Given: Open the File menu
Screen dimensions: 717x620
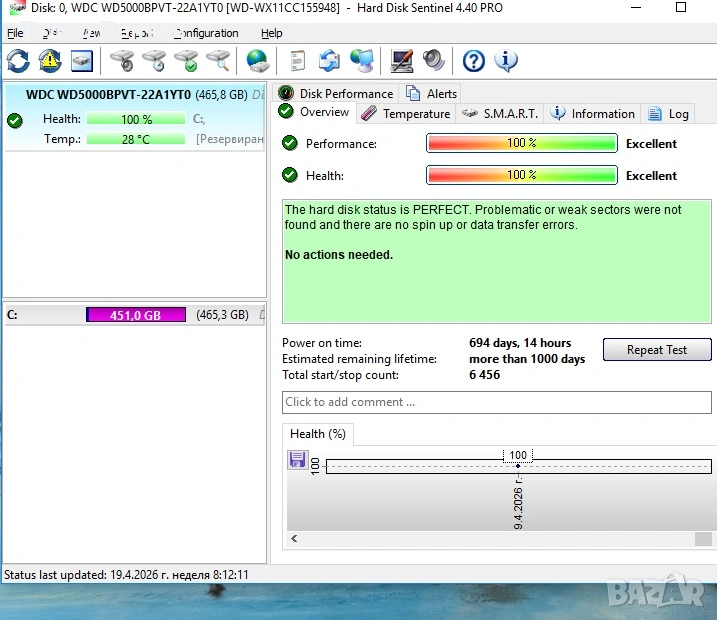Looking at the screenshot, I should tap(15, 33).
